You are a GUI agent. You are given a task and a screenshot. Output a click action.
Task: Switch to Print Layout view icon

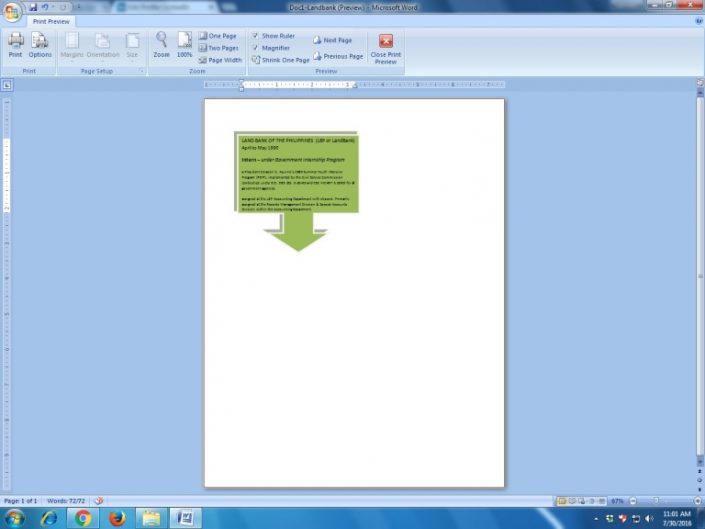pyautogui.click(x=562, y=501)
